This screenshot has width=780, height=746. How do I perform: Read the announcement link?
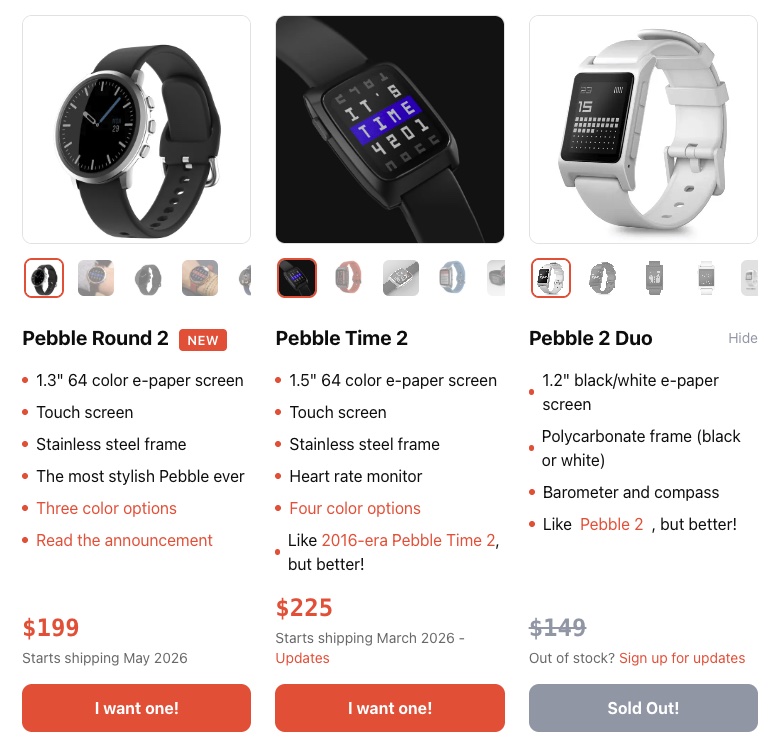tap(124, 540)
